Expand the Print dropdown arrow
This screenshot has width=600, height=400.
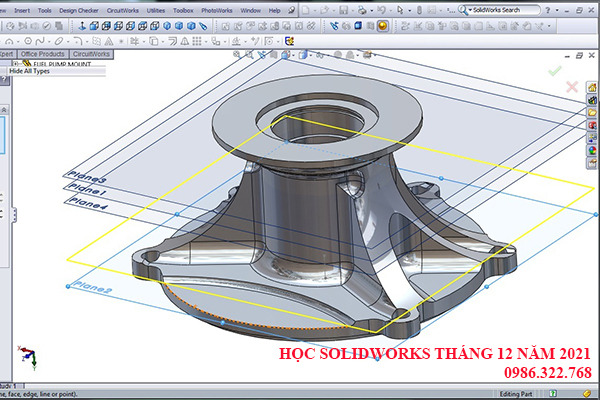coord(371,11)
